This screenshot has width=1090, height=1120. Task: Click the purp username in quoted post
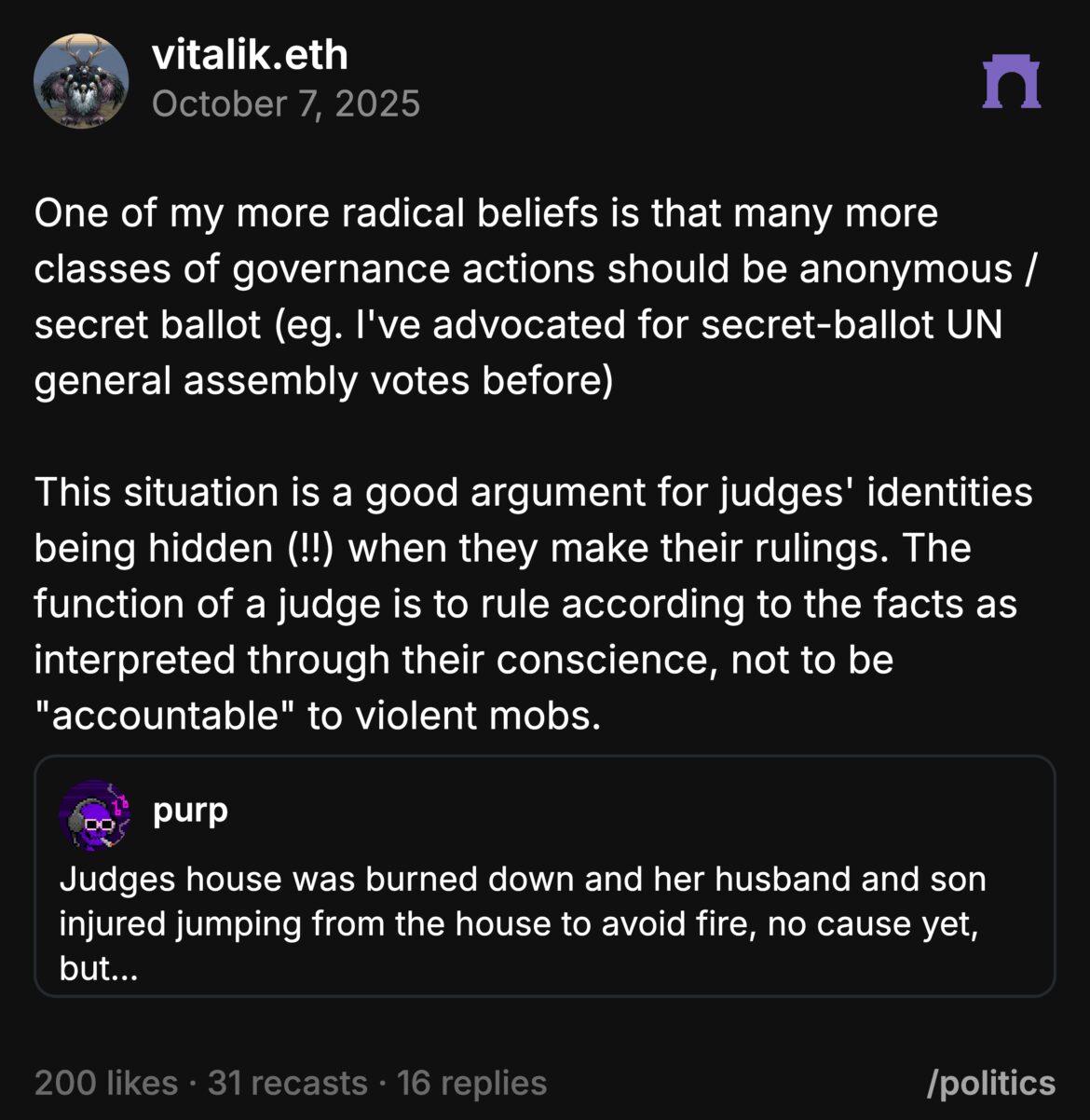tap(190, 810)
